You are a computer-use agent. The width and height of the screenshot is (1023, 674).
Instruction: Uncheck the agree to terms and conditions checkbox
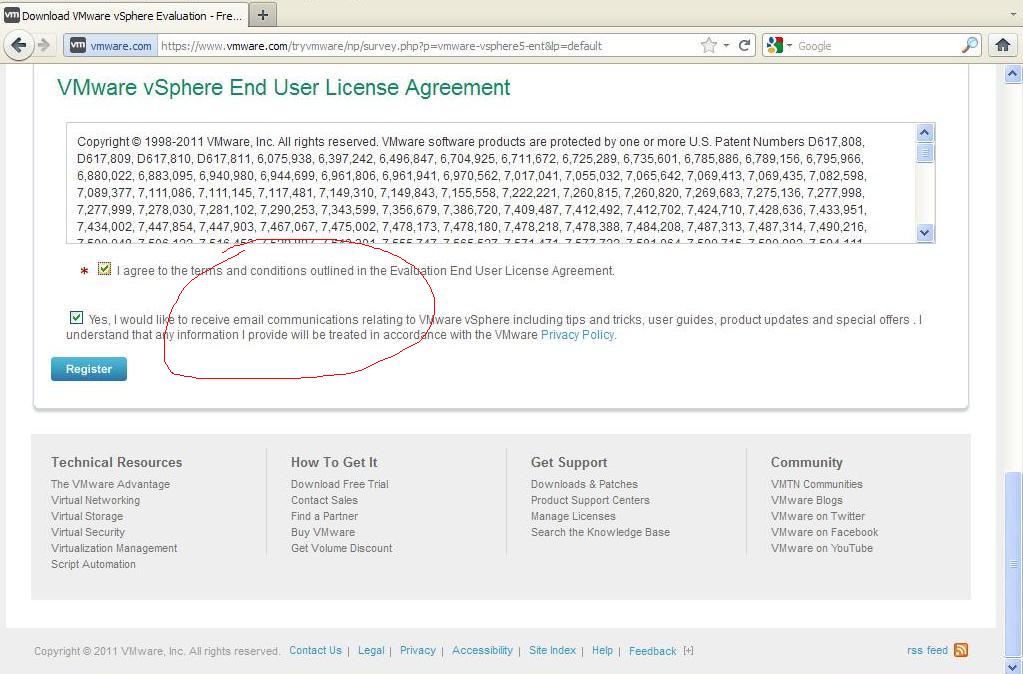tap(104, 268)
